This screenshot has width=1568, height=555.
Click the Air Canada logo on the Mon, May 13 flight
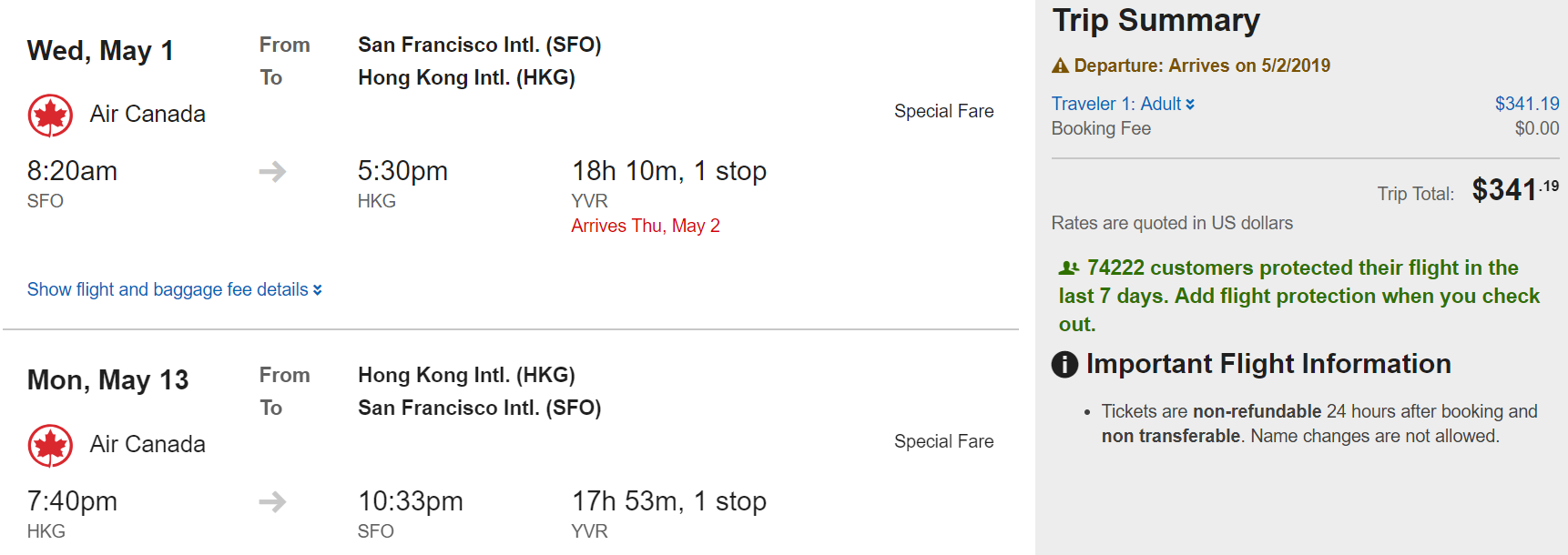[50, 446]
